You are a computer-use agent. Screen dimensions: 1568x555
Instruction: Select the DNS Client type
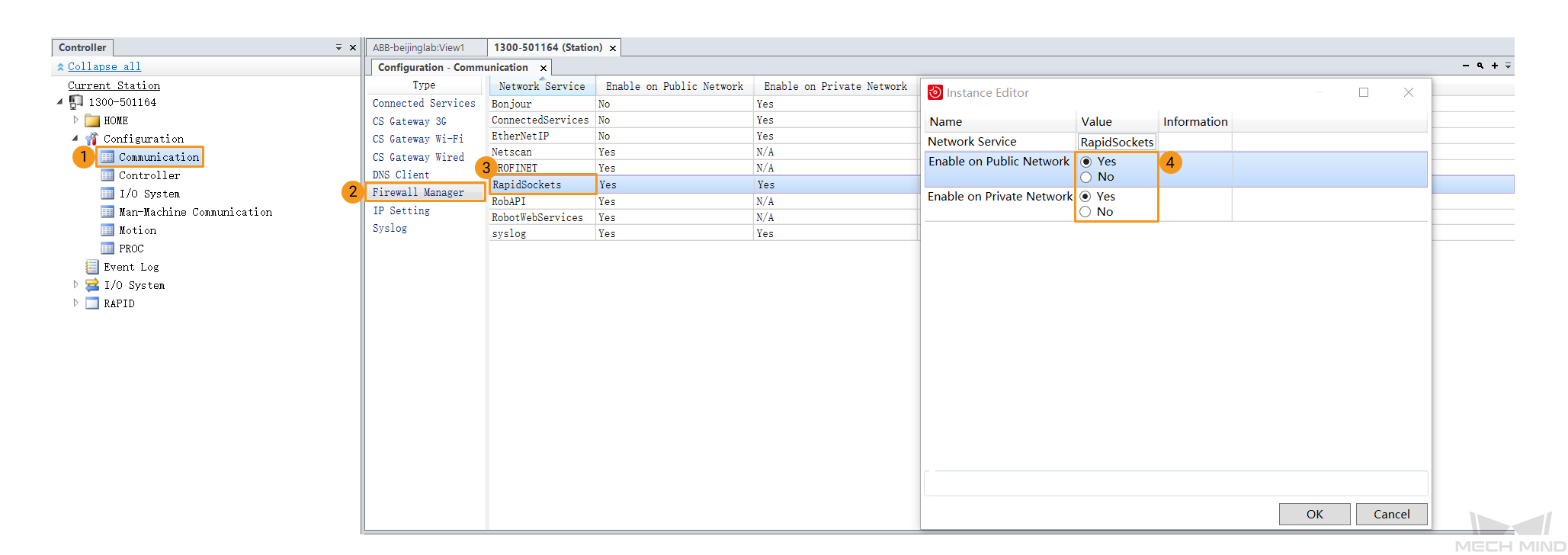(401, 175)
